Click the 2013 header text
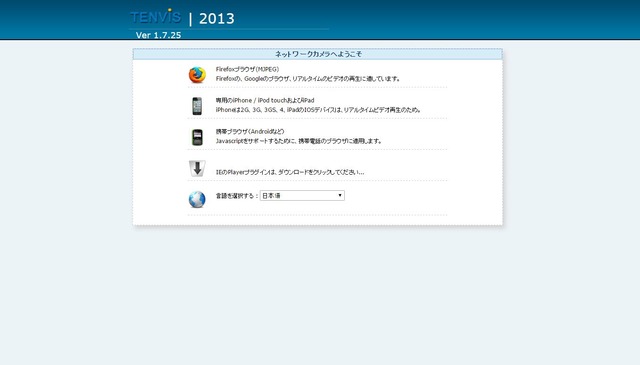Screen dimensions: 640x365 [x=217, y=18]
